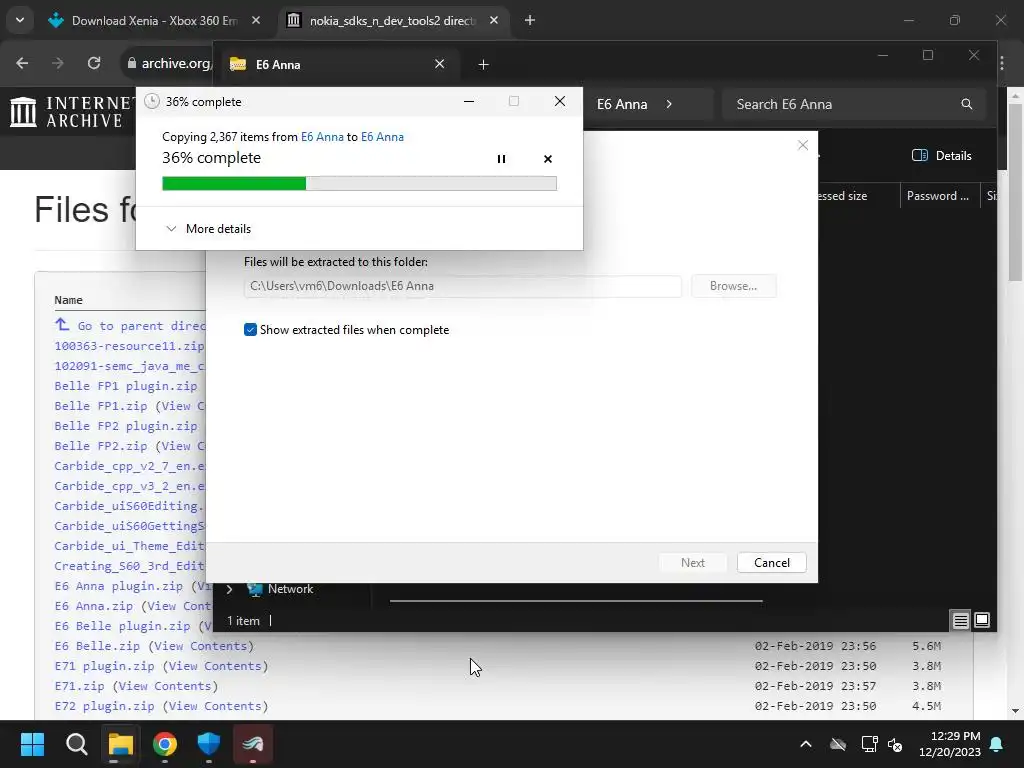Open network status tray icon
1024x768 pixels.
tap(869, 744)
